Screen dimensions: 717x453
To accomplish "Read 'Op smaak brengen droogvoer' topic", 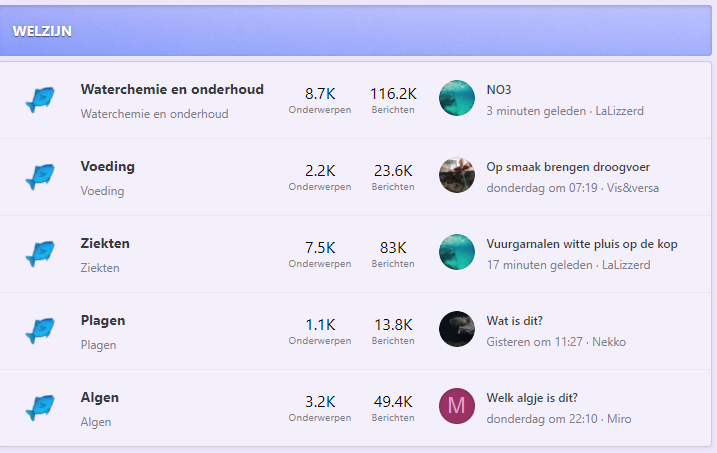I will click(567, 167).
